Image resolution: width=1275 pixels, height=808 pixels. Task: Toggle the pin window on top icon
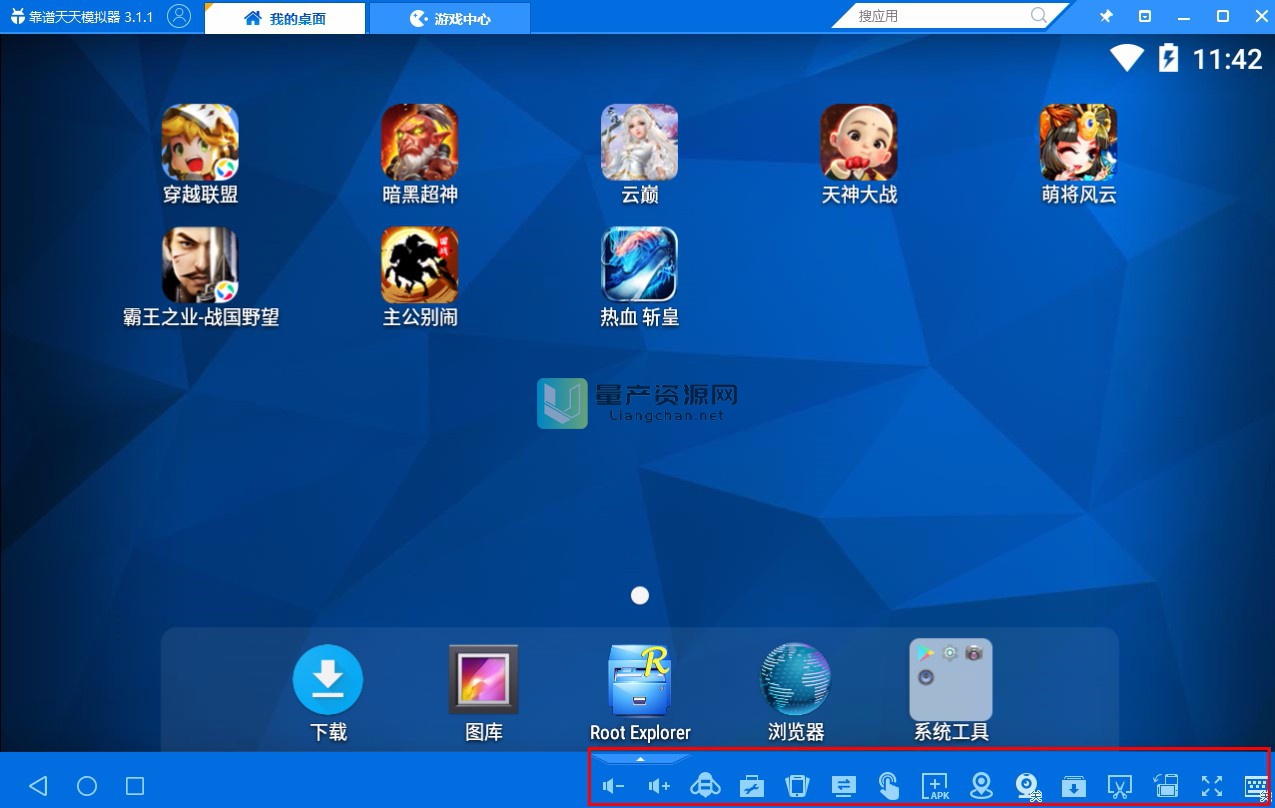pyautogui.click(x=1106, y=17)
